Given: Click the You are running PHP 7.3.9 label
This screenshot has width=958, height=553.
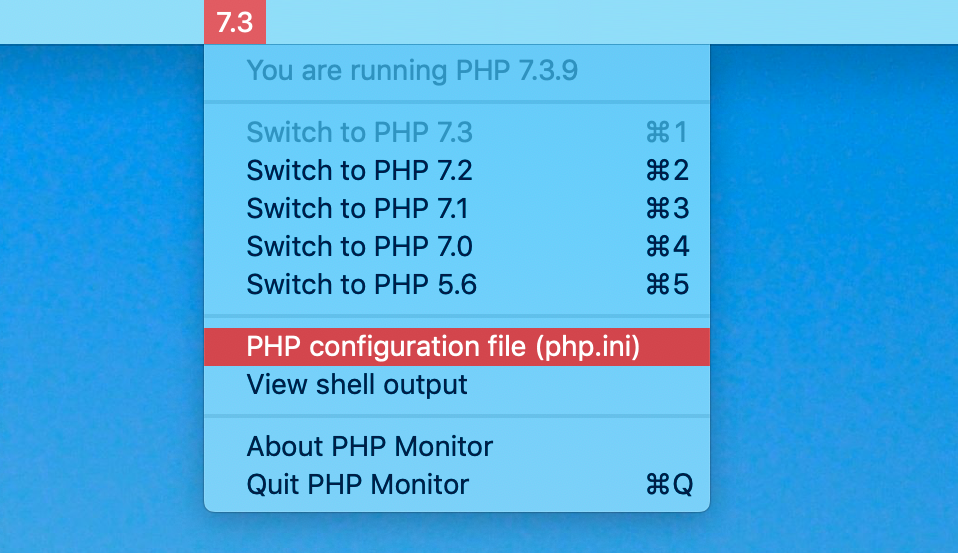Looking at the screenshot, I should point(412,70).
